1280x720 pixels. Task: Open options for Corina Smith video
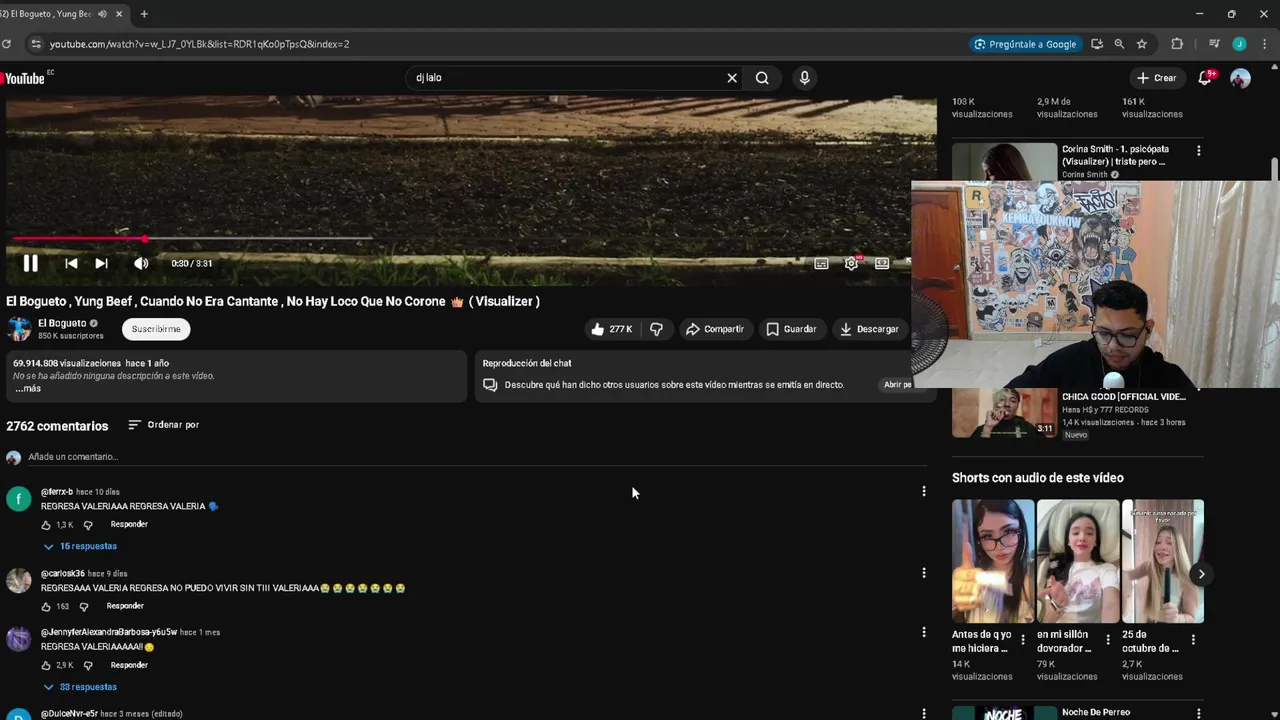tap(1198, 151)
